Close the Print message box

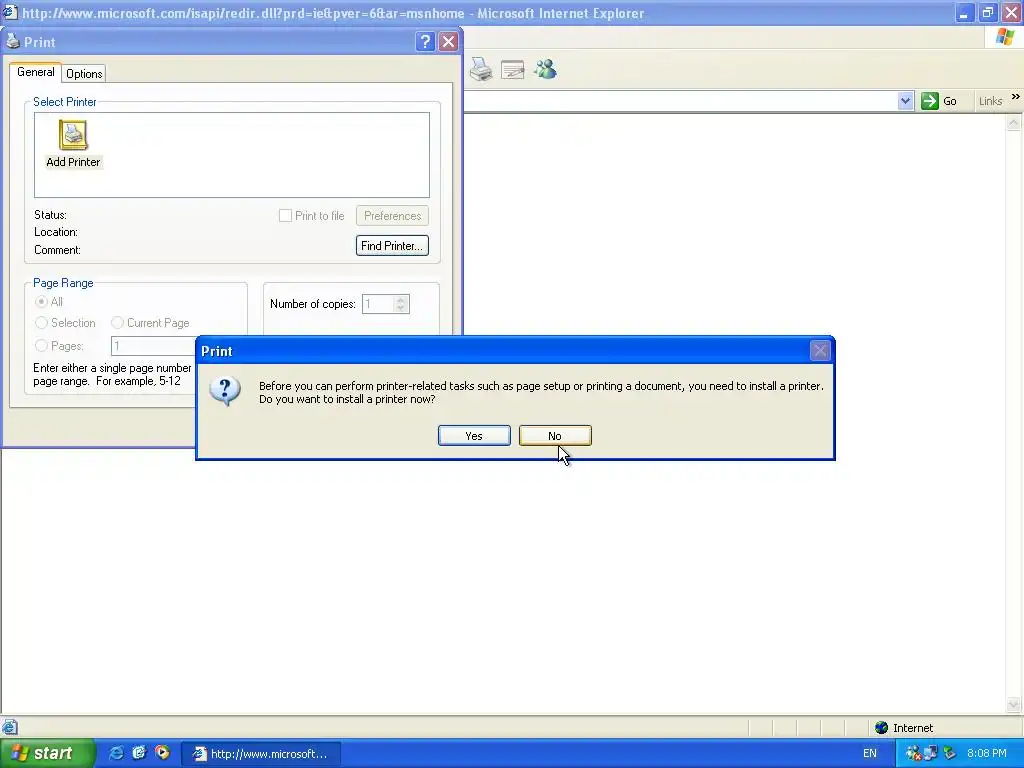(820, 351)
